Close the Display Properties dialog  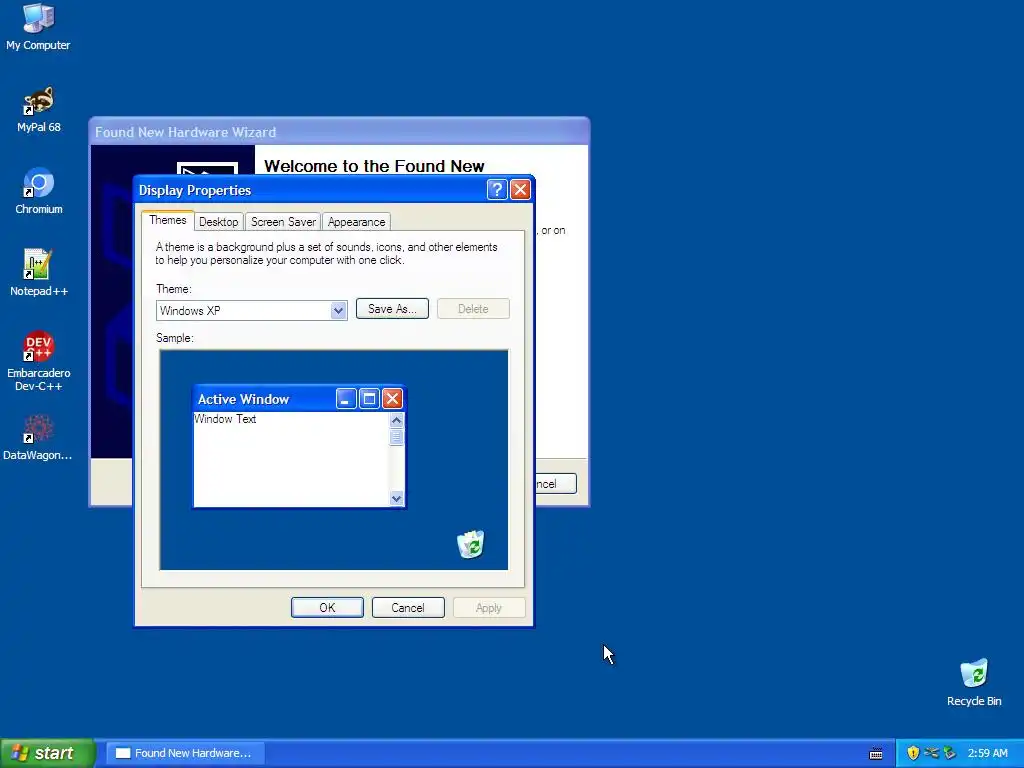point(520,190)
